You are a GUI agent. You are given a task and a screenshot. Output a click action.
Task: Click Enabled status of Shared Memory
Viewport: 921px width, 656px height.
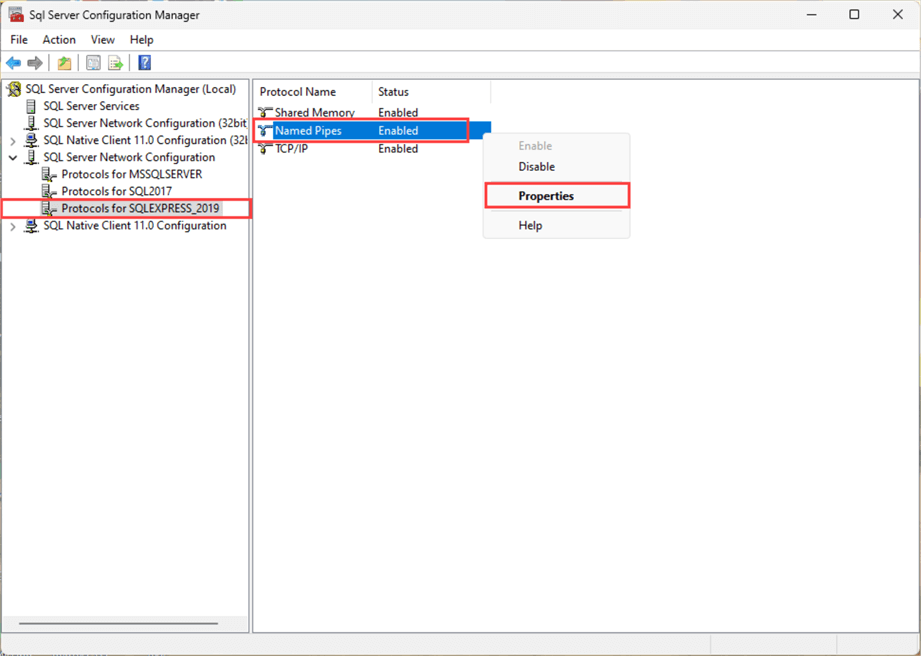click(x=398, y=112)
